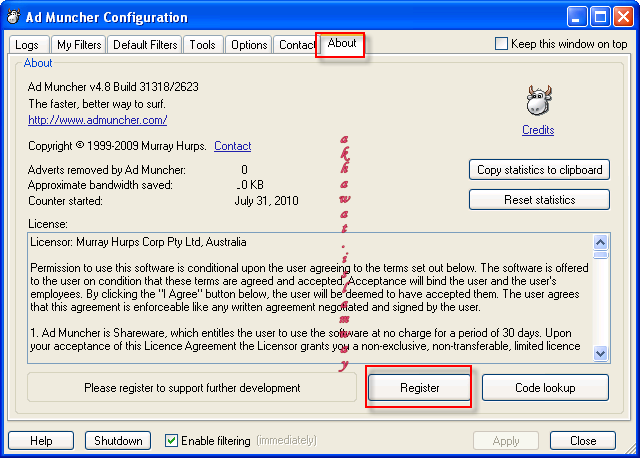Click the 'Counter started:' label
The image size is (640, 458).
coord(65,201)
